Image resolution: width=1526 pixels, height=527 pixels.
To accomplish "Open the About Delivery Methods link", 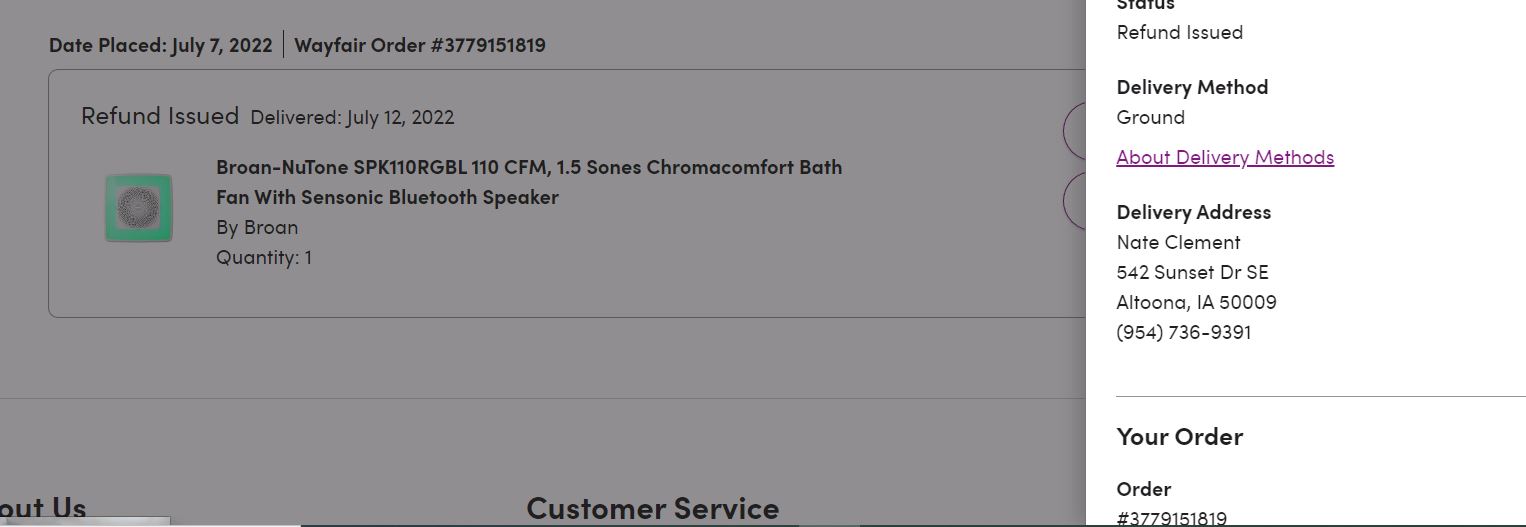I will click(x=1225, y=157).
